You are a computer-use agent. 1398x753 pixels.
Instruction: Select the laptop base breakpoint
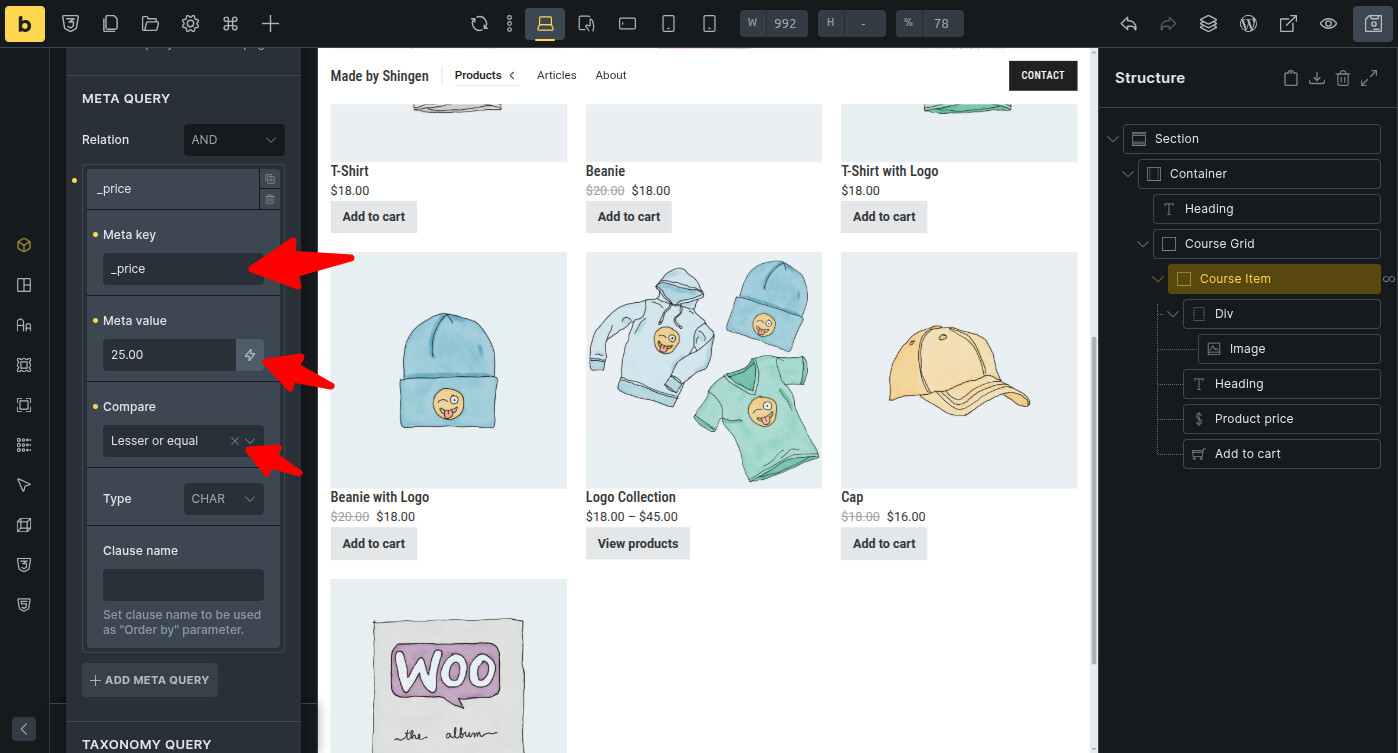tap(545, 23)
